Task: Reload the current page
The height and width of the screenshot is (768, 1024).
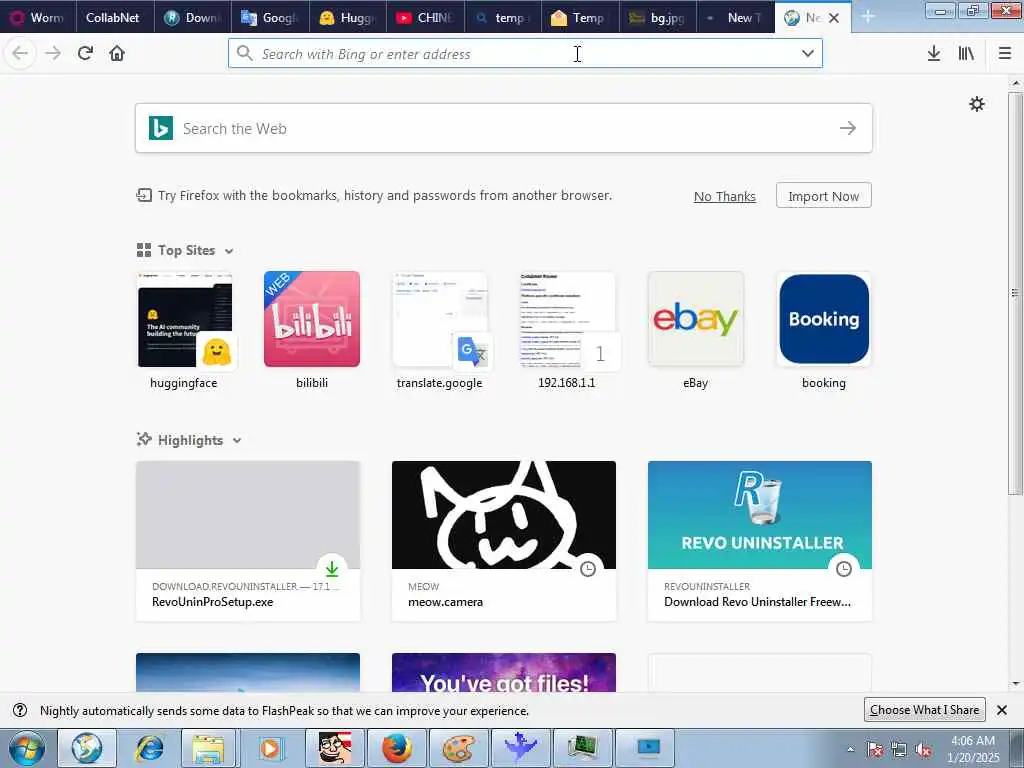Action: 85,54
